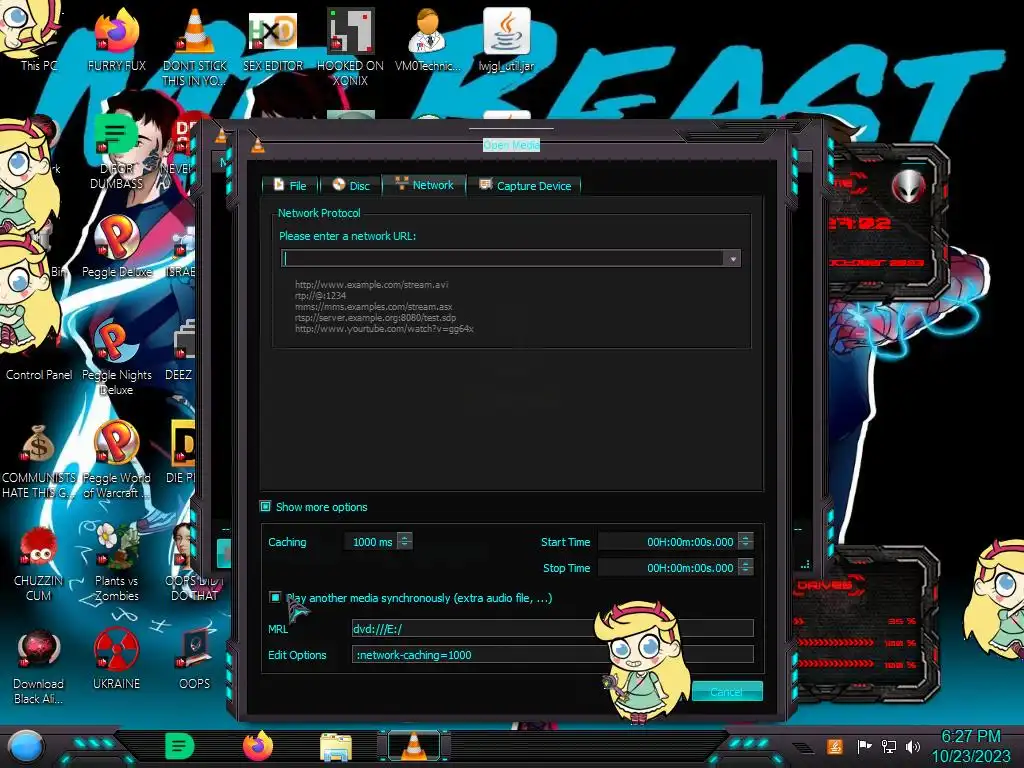Screen dimensions: 1024x768
Task: Click the Start orb on the taskbar
Action: [25, 747]
